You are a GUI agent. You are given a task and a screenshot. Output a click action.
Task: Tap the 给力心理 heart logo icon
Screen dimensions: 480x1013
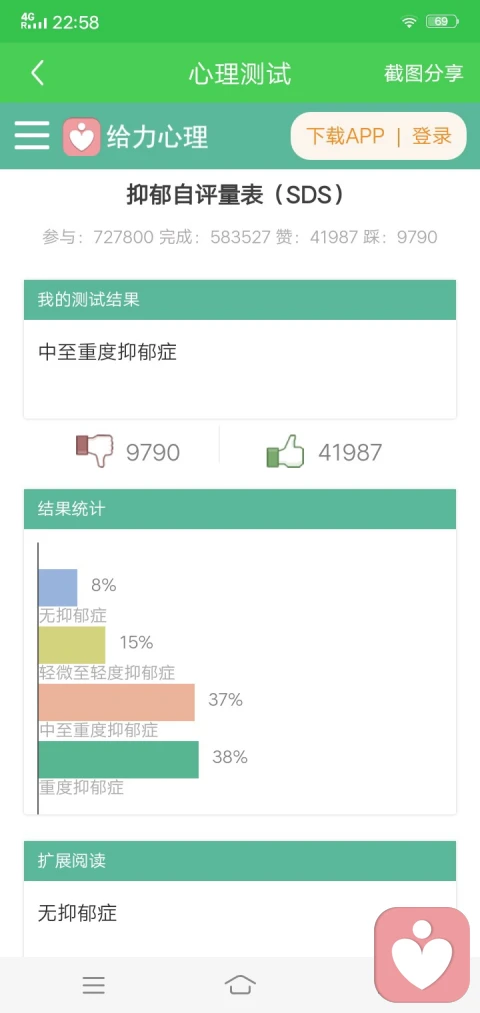tap(81, 136)
